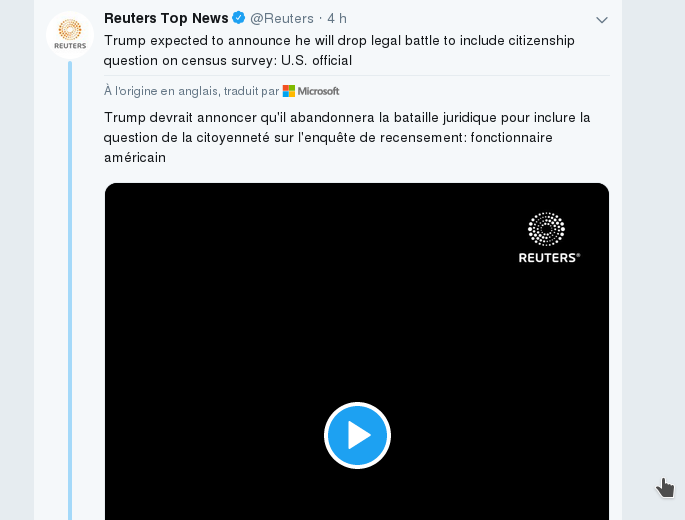Click the REUTERS caption inside the avatar

(x=70, y=46)
